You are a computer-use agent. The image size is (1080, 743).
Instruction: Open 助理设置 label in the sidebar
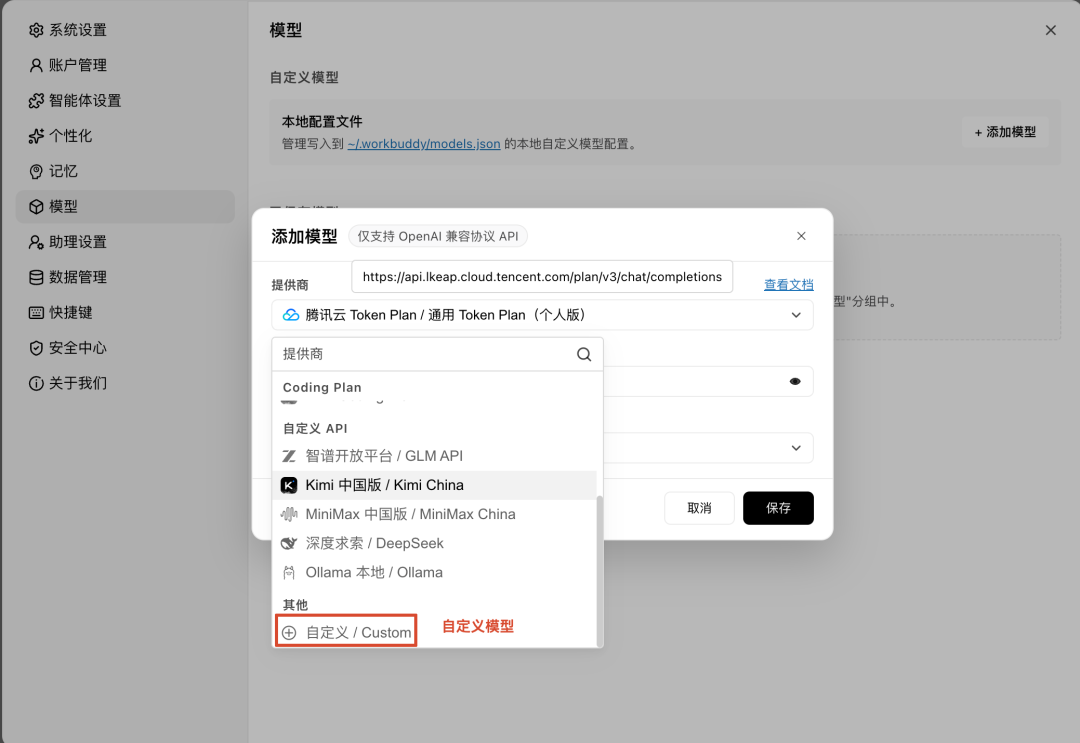coord(78,242)
